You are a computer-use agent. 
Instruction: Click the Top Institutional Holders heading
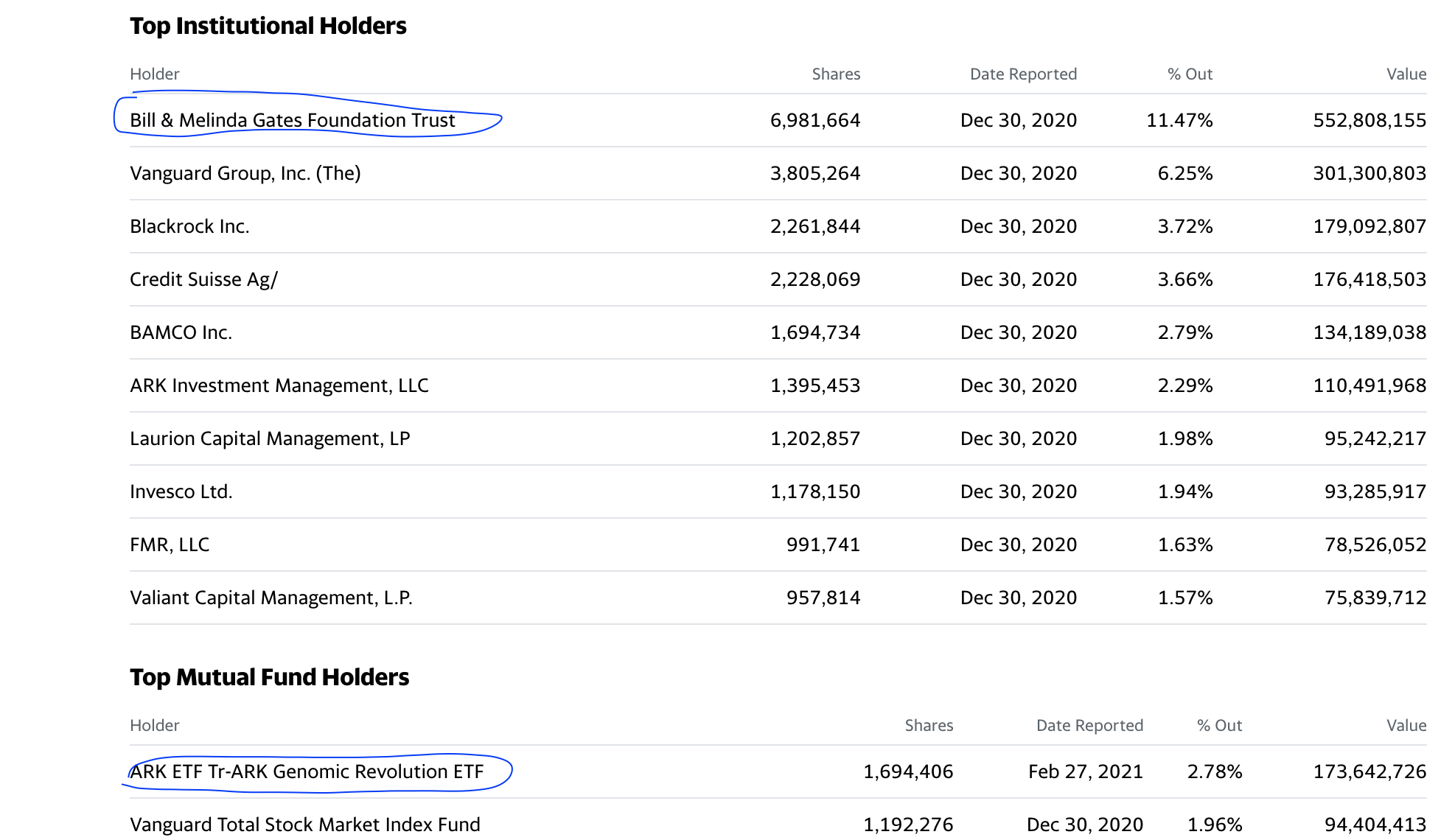[268, 26]
